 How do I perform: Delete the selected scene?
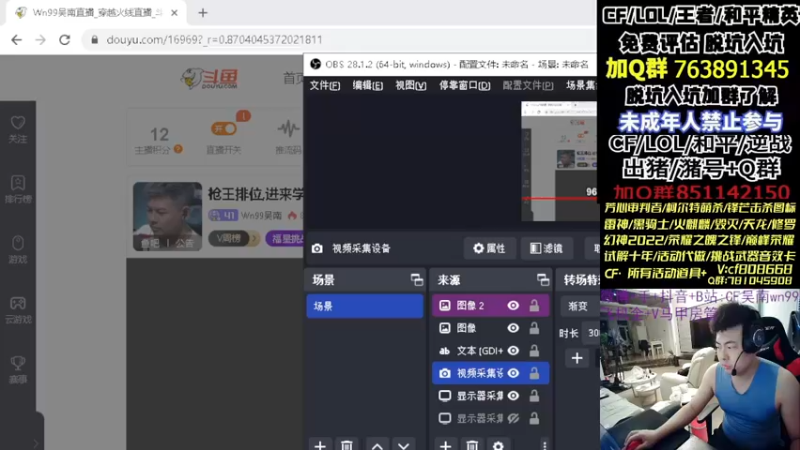click(347, 445)
